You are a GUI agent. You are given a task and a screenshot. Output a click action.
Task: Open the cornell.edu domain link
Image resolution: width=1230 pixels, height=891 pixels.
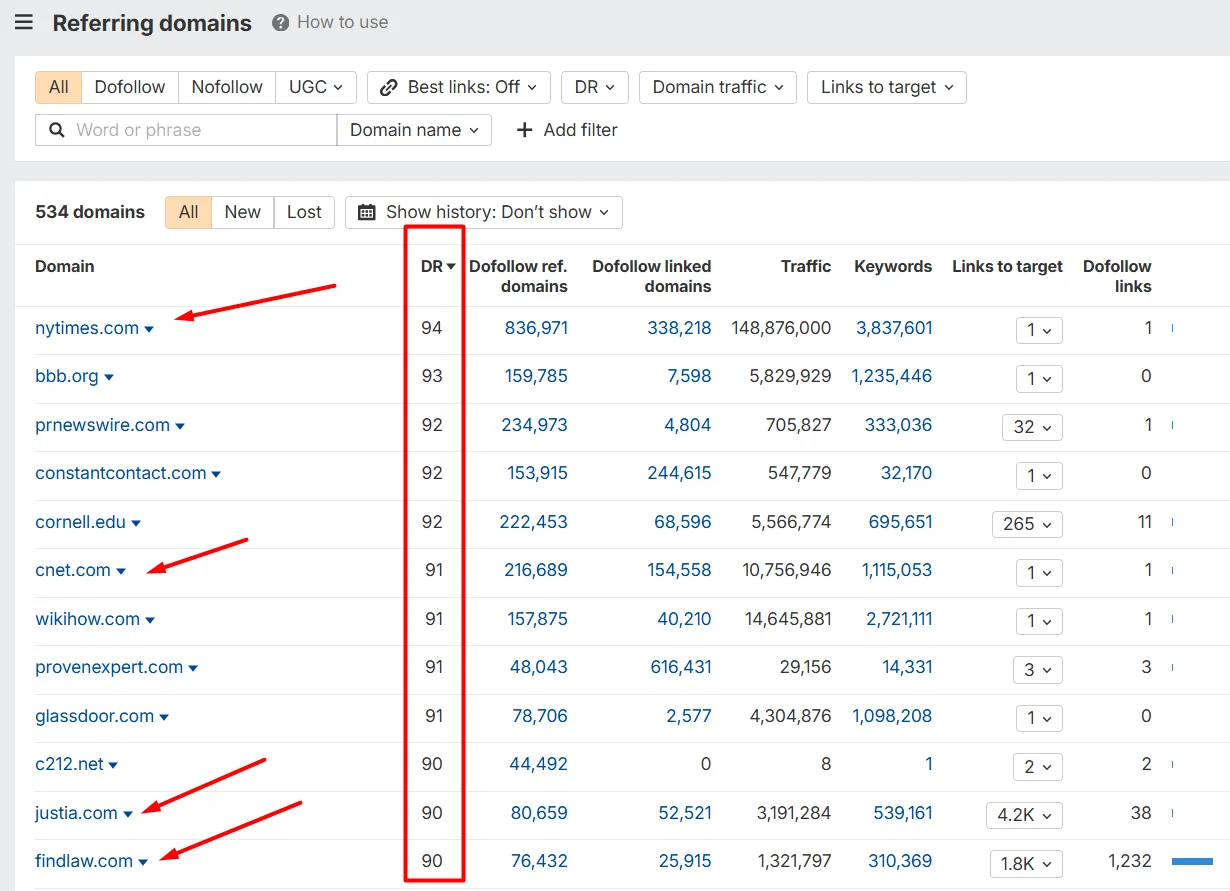point(81,522)
